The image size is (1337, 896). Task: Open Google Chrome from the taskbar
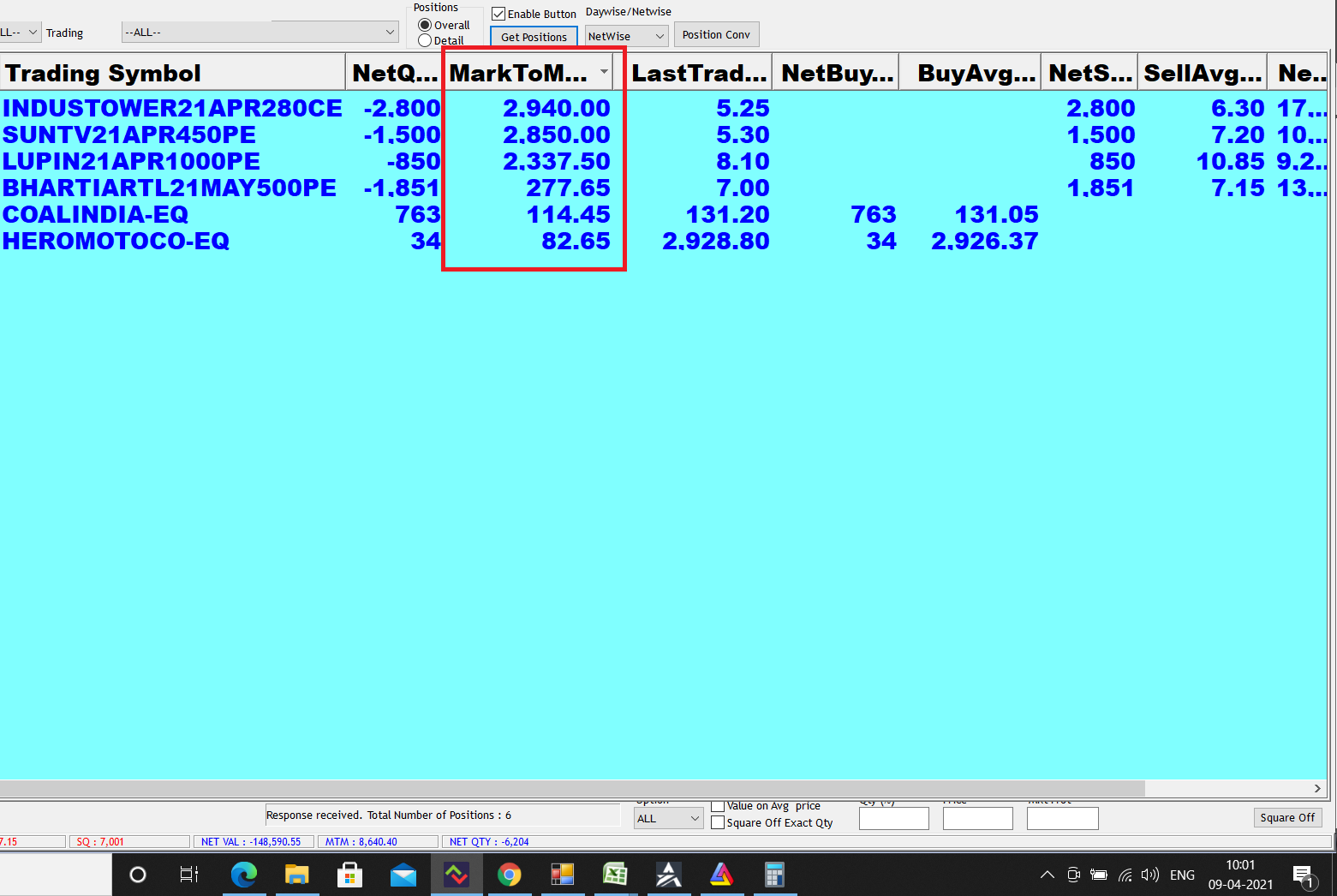[x=510, y=875]
